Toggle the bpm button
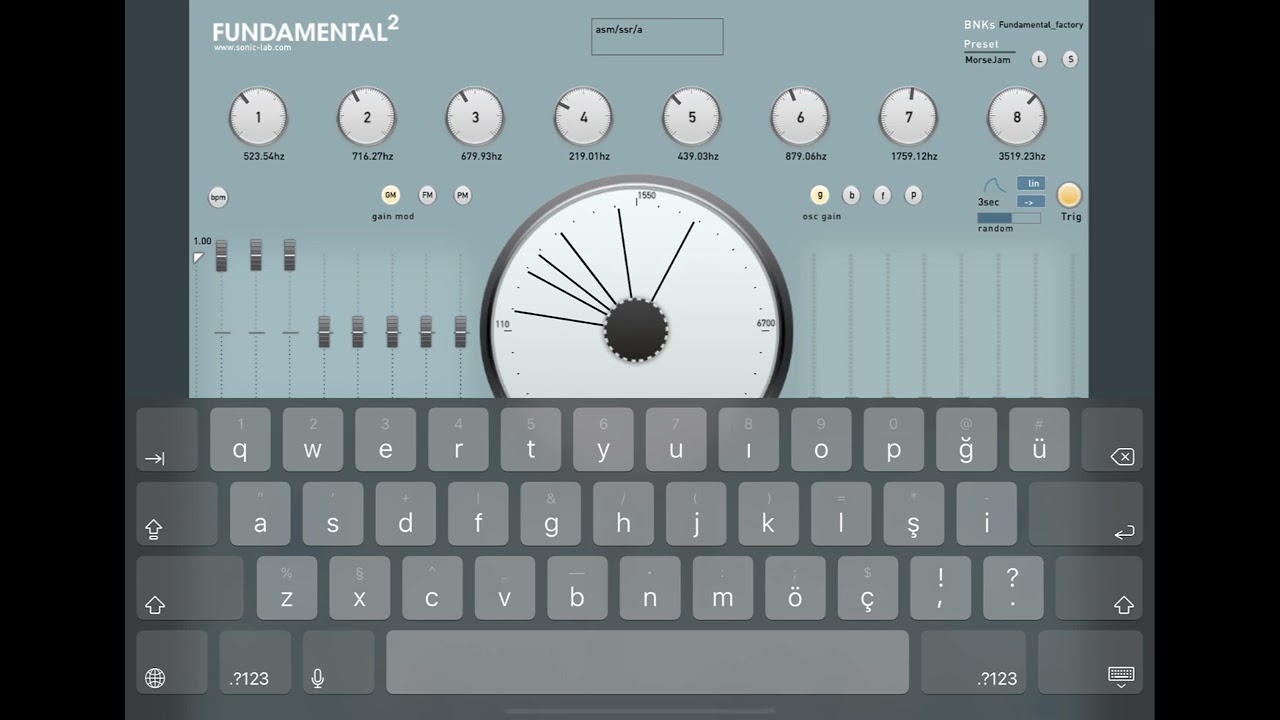 [x=218, y=197]
